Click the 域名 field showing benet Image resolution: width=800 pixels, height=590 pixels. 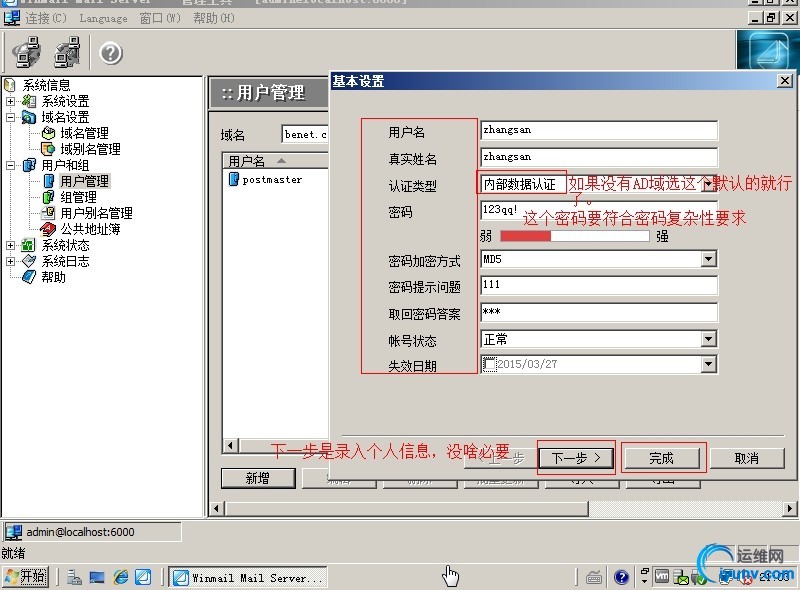(x=305, y=135)
